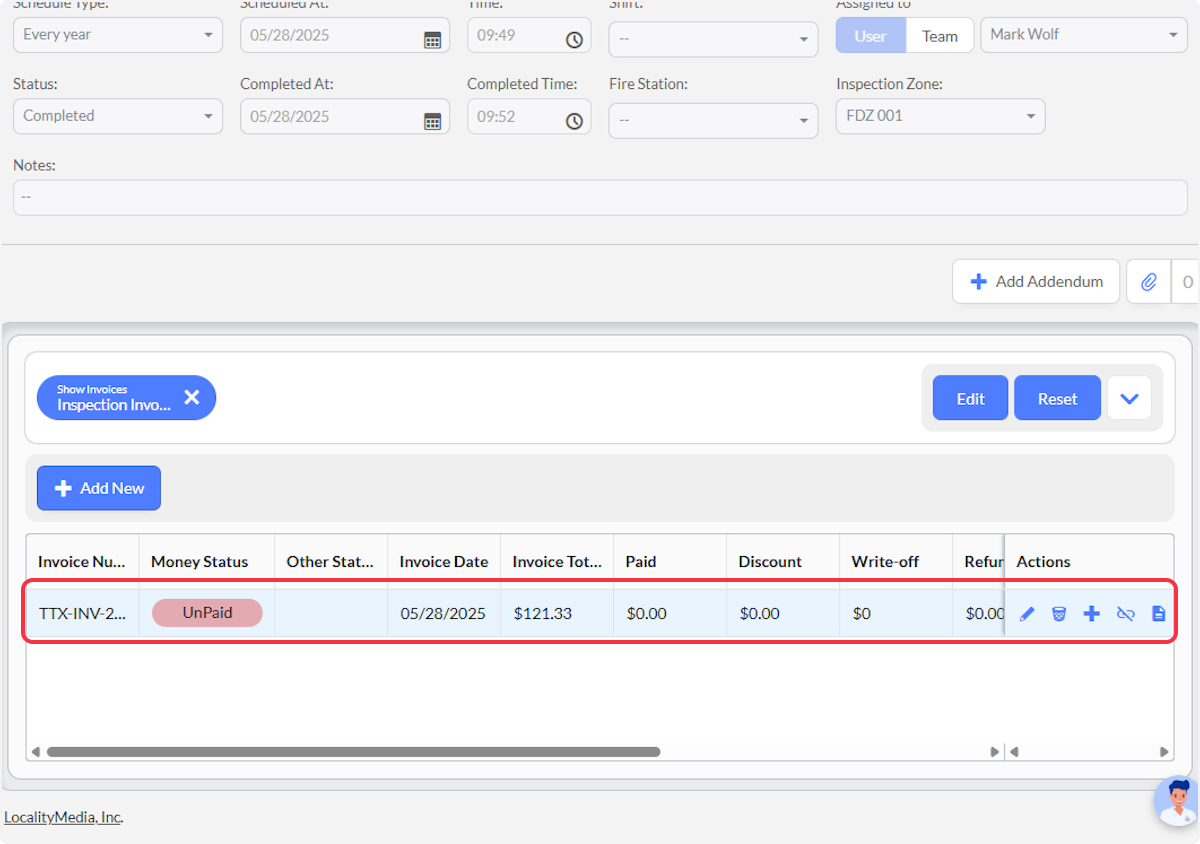Open the Fire Station dropdown
Viewport: 1200px width, 844px height.
click(714, 120)
